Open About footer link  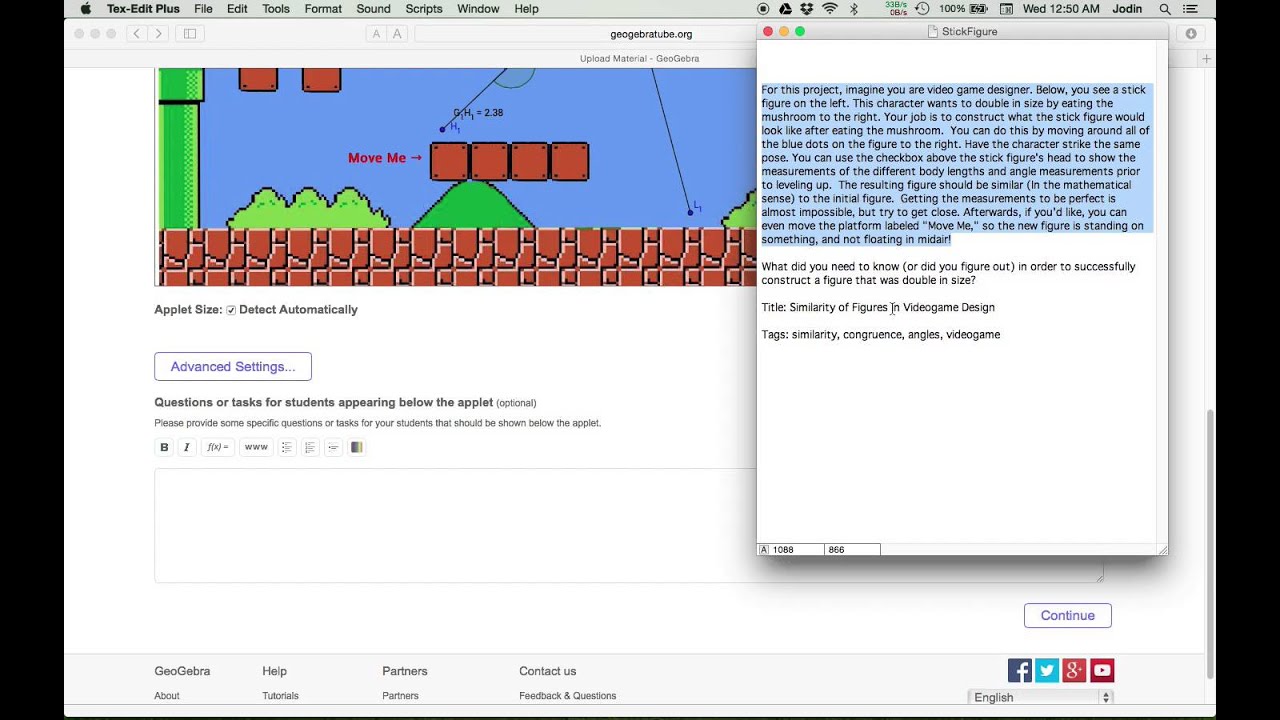(167, 695)
